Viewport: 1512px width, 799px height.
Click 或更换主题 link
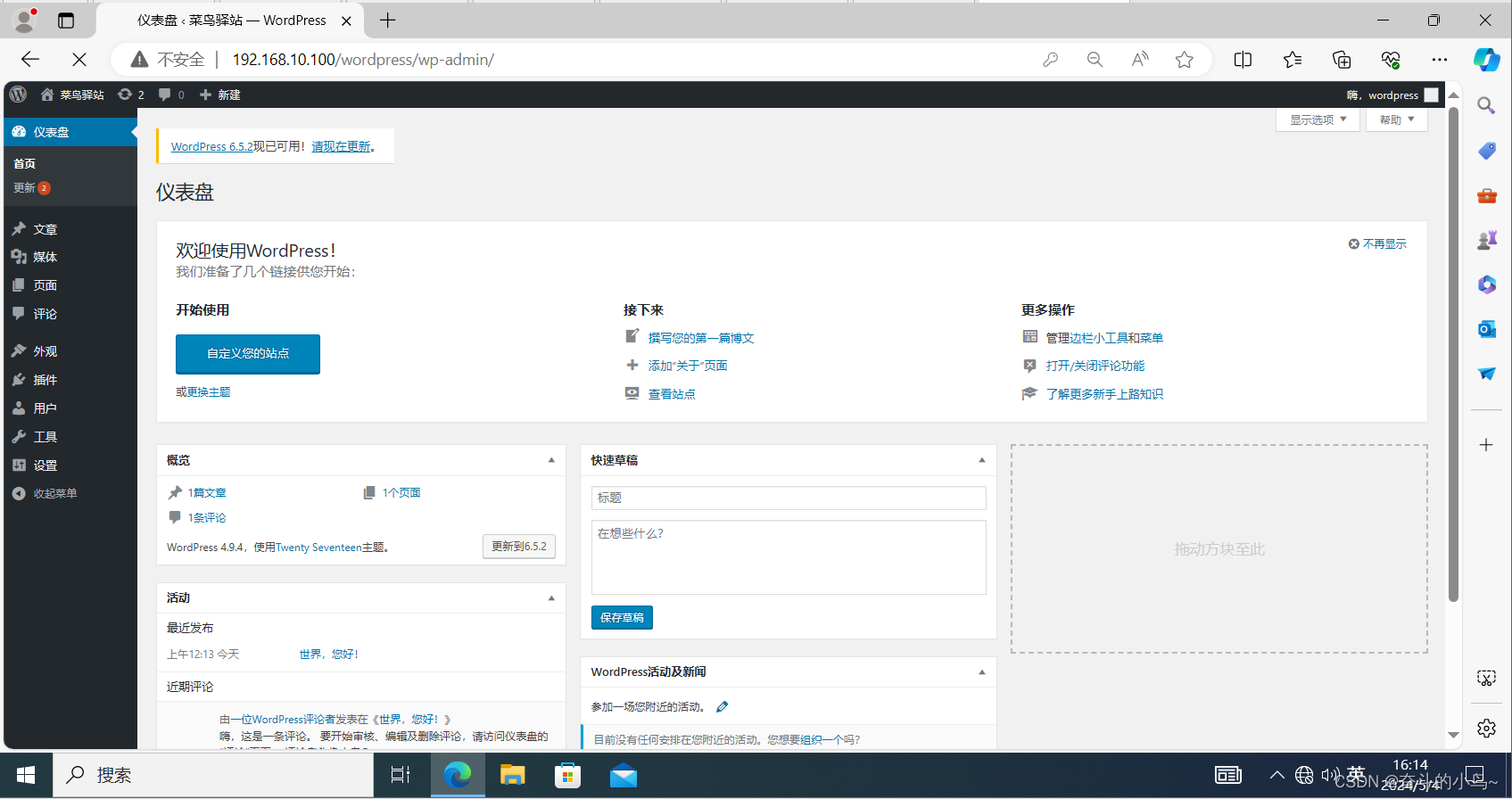[203, 392]
